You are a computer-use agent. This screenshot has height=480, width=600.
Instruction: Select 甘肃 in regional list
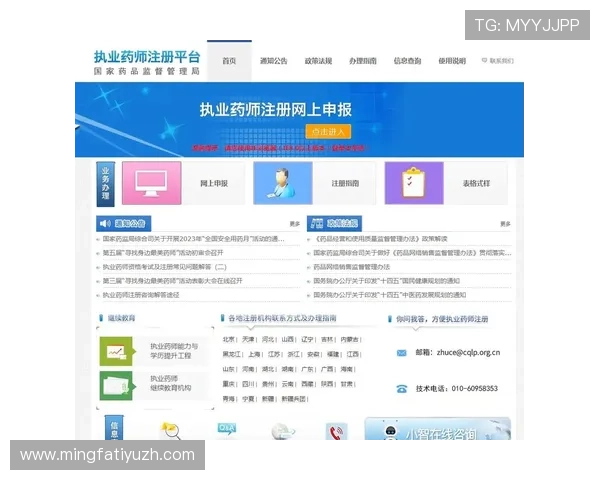coord(347,384)
